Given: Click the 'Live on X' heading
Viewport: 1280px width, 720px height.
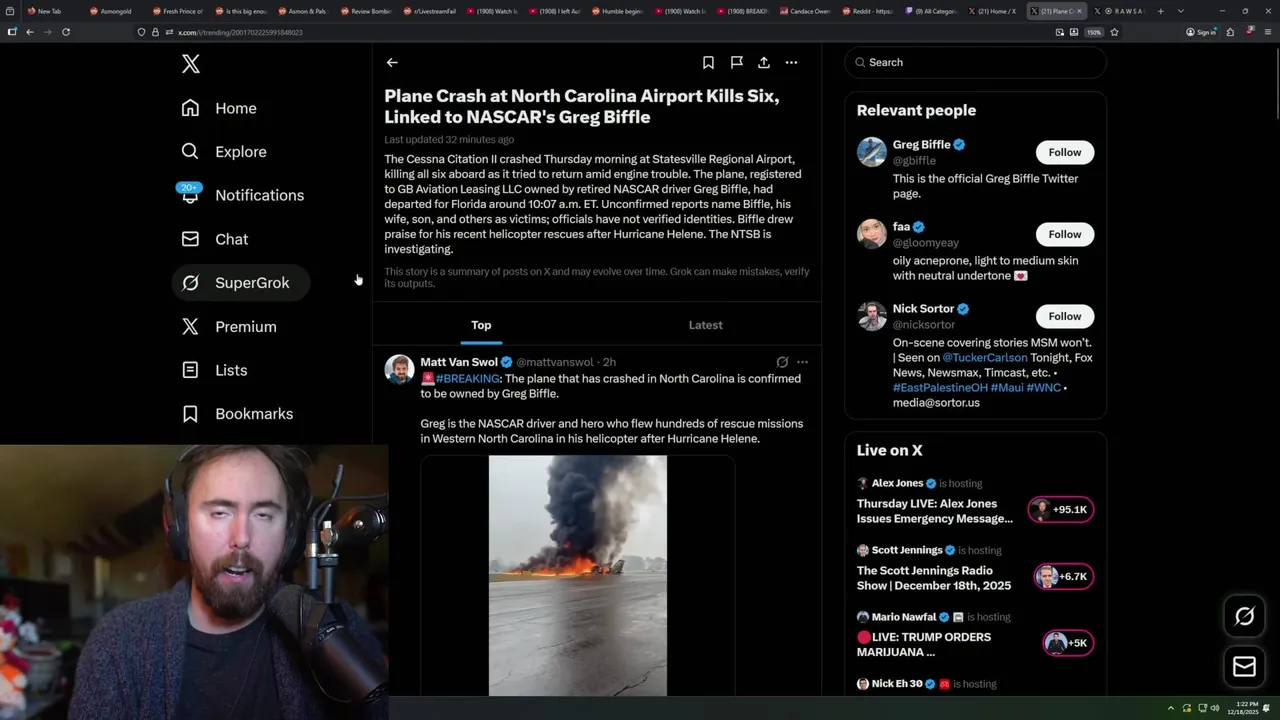Looking at the screenshot, I should (890, 450).
